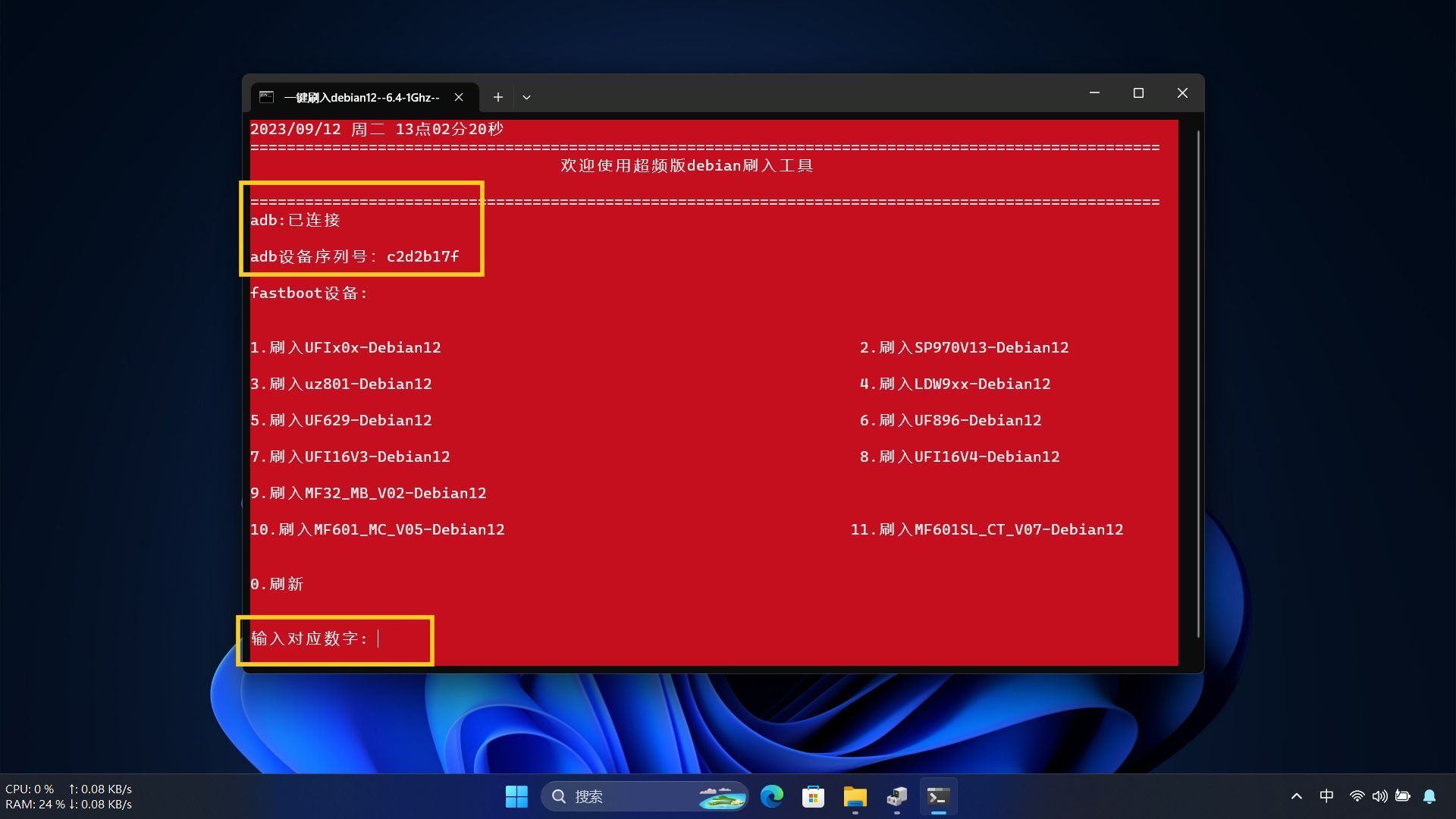Click the terminal icon in tab title

click(x=266, y=97)
